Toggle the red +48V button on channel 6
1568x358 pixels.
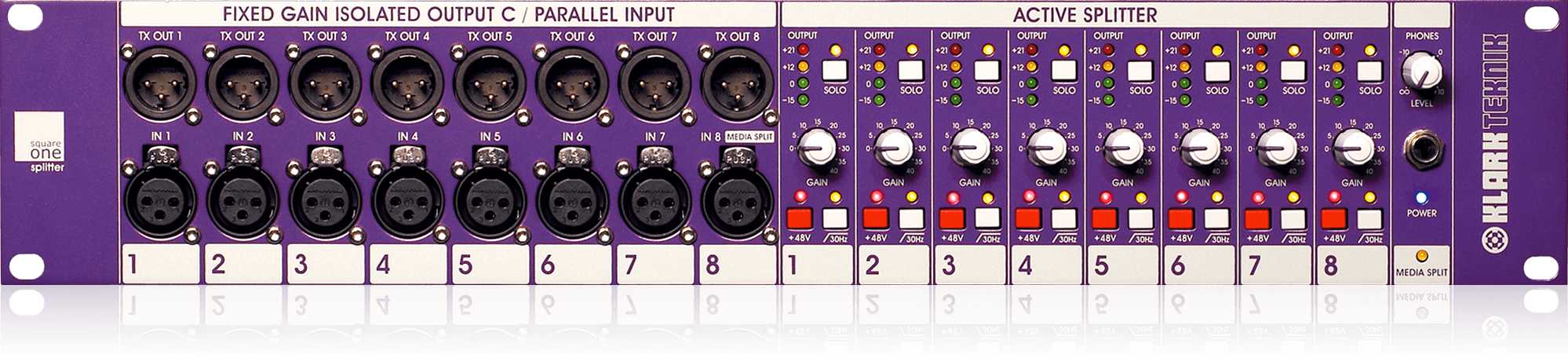click(x=1182, y=218)
